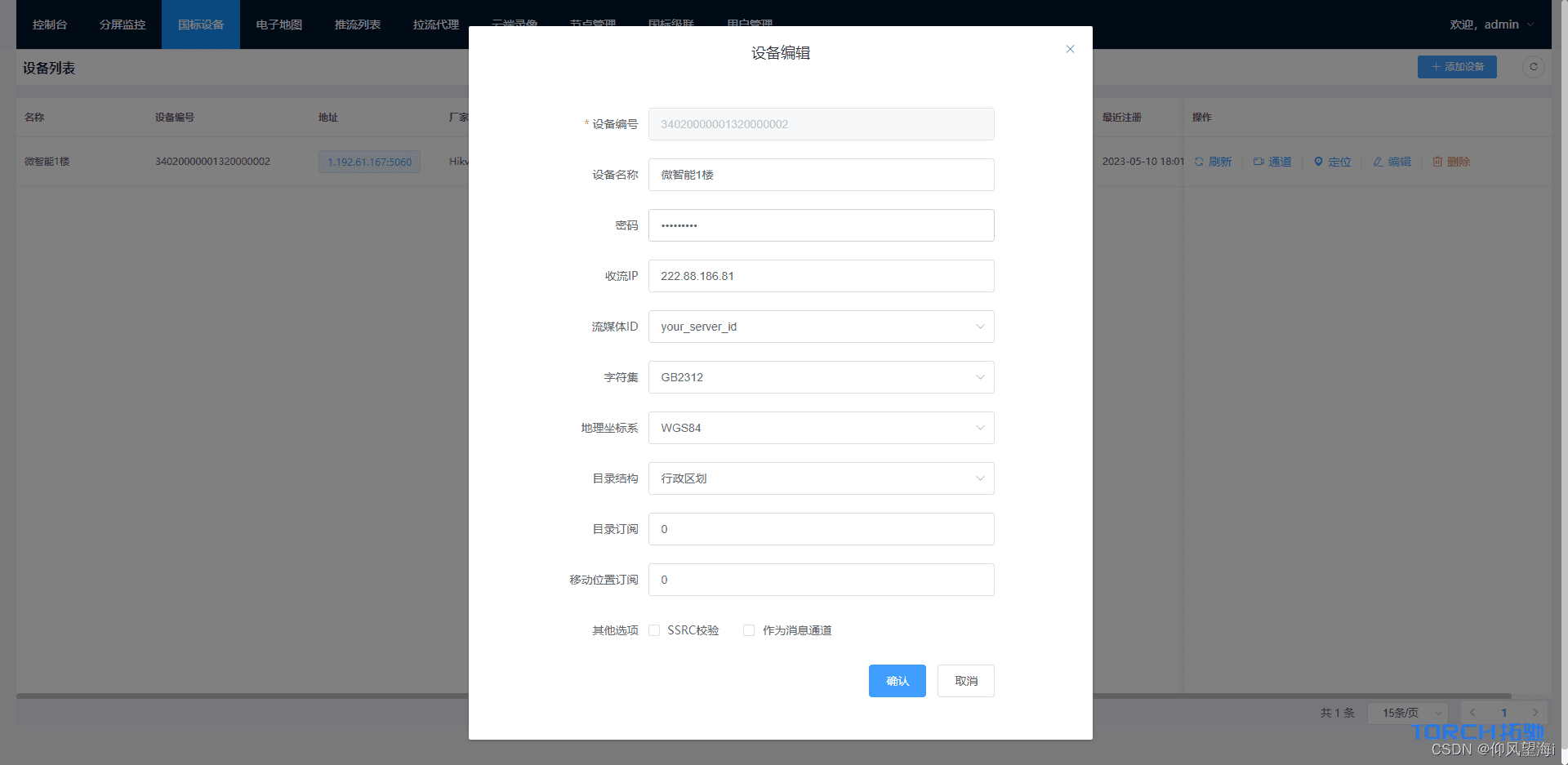The image size is (1568, 765).
Task: Click the 定位 location pin icon
Action: (x=1318, y=162)
